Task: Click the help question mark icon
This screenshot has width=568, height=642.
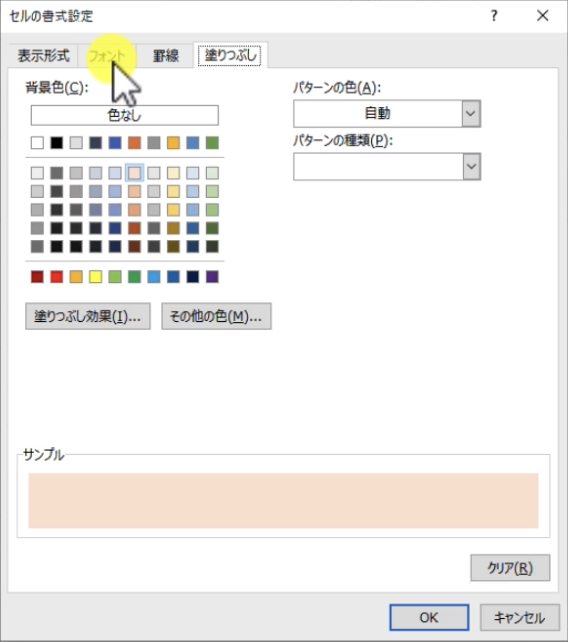Action: click(494, 16)
